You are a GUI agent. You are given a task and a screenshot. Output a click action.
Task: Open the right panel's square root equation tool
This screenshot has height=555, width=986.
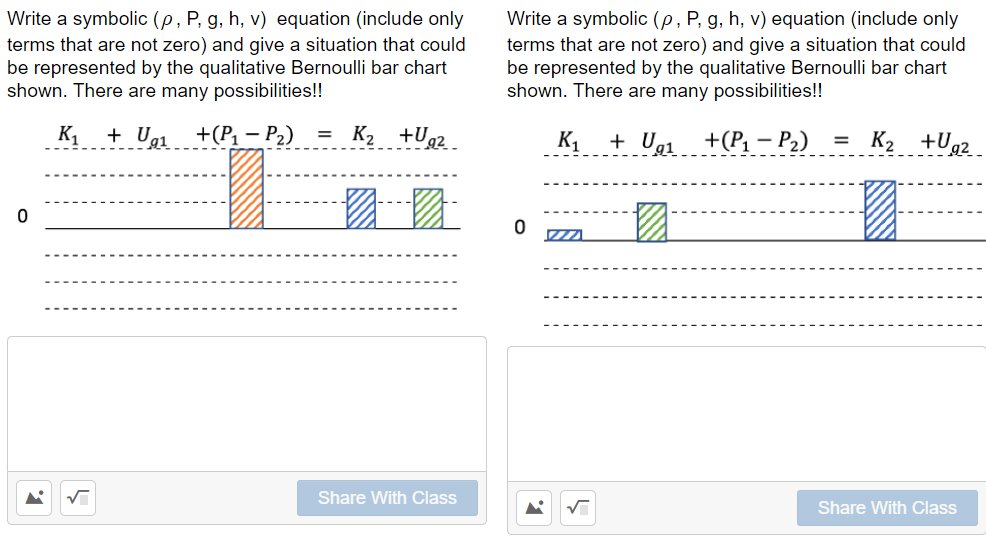576,508
